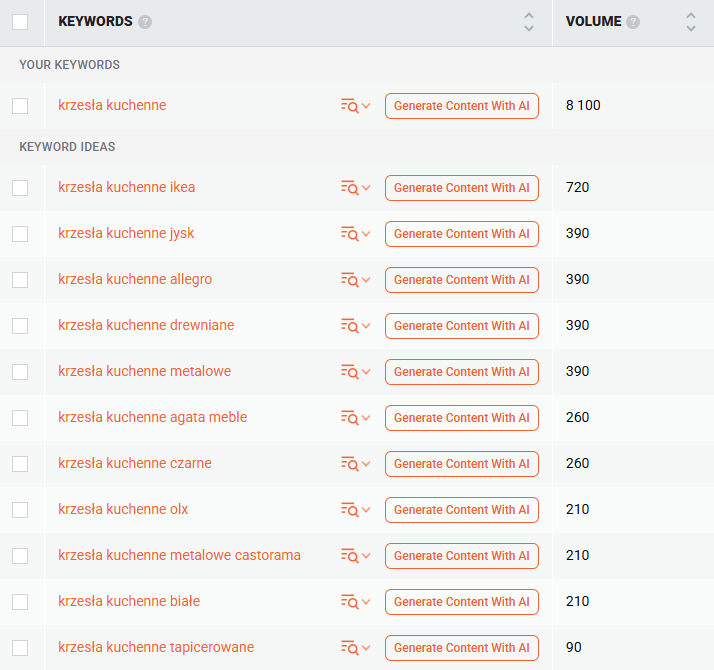Image resolution: width=714 pixels, height=670 pixels.
Task: Check the box for krzesła kuchenne czarne
Action: (x=20, y=464)
